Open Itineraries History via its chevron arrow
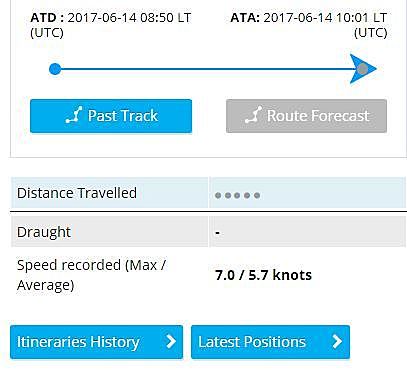Screen dimensions: 407x370 171,341
